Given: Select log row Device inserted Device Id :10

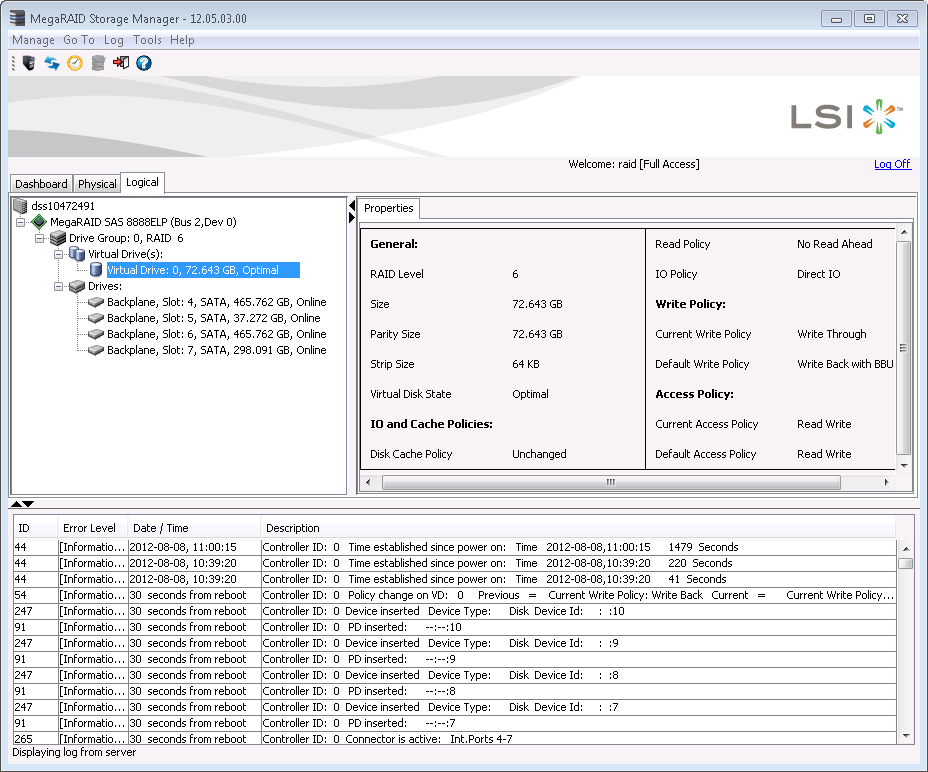Looking at the screenshot, I should click(x=455, y=611).
